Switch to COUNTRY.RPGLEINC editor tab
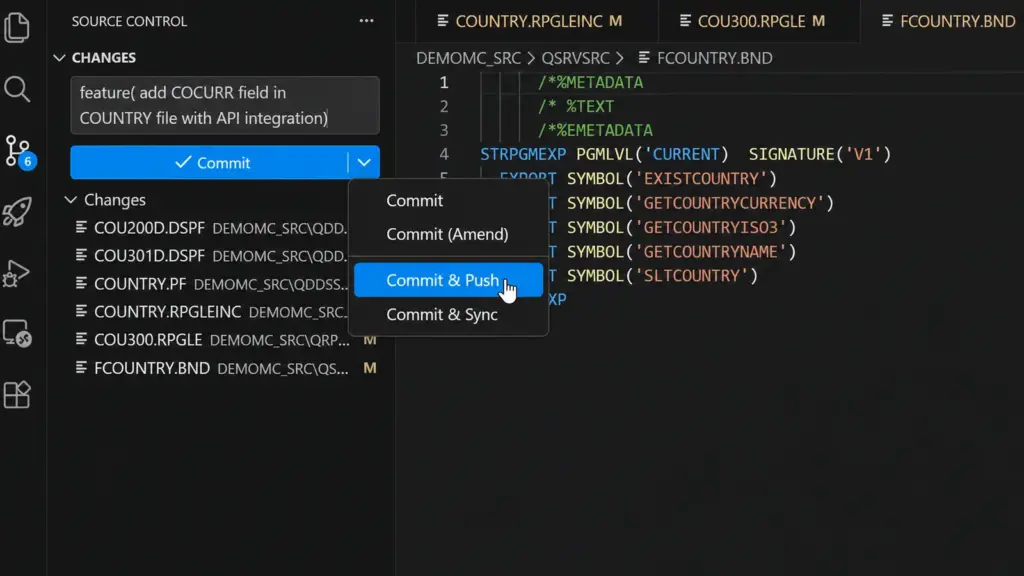Image resolution: width=1024 pixels, height=576 pixels. (537, 21)
